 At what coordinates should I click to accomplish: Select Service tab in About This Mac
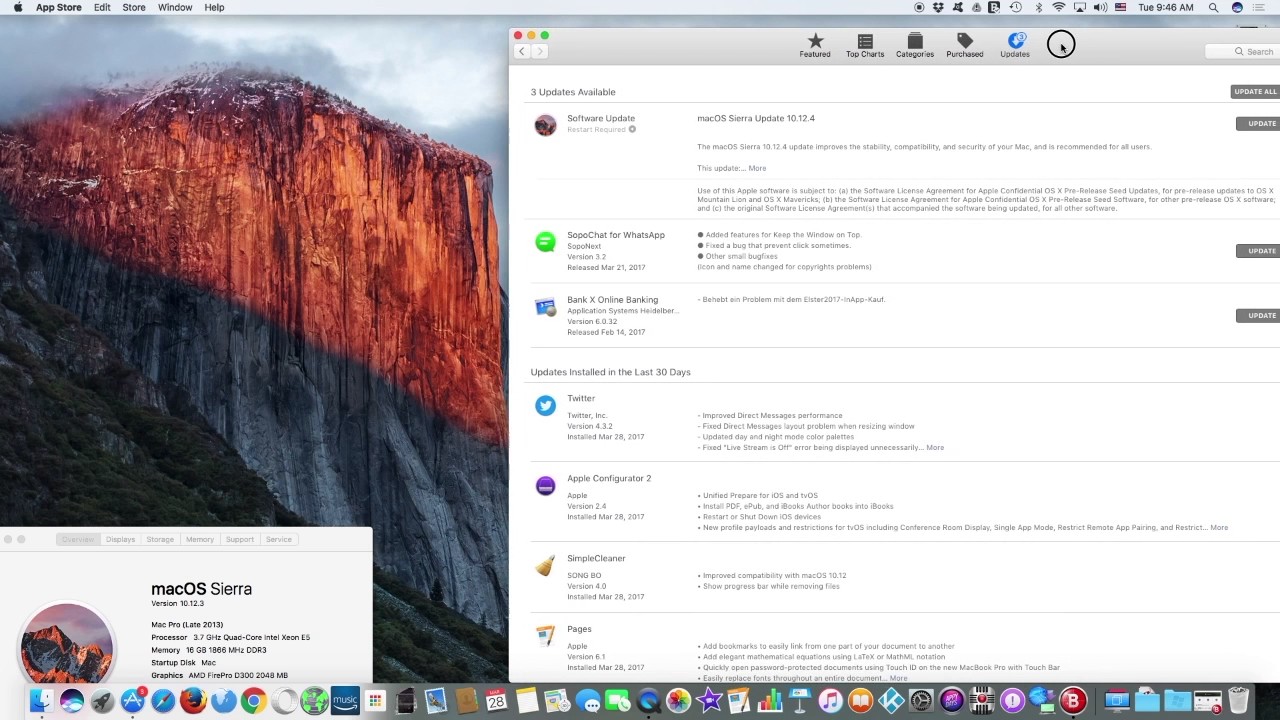(x=279, y=539)
